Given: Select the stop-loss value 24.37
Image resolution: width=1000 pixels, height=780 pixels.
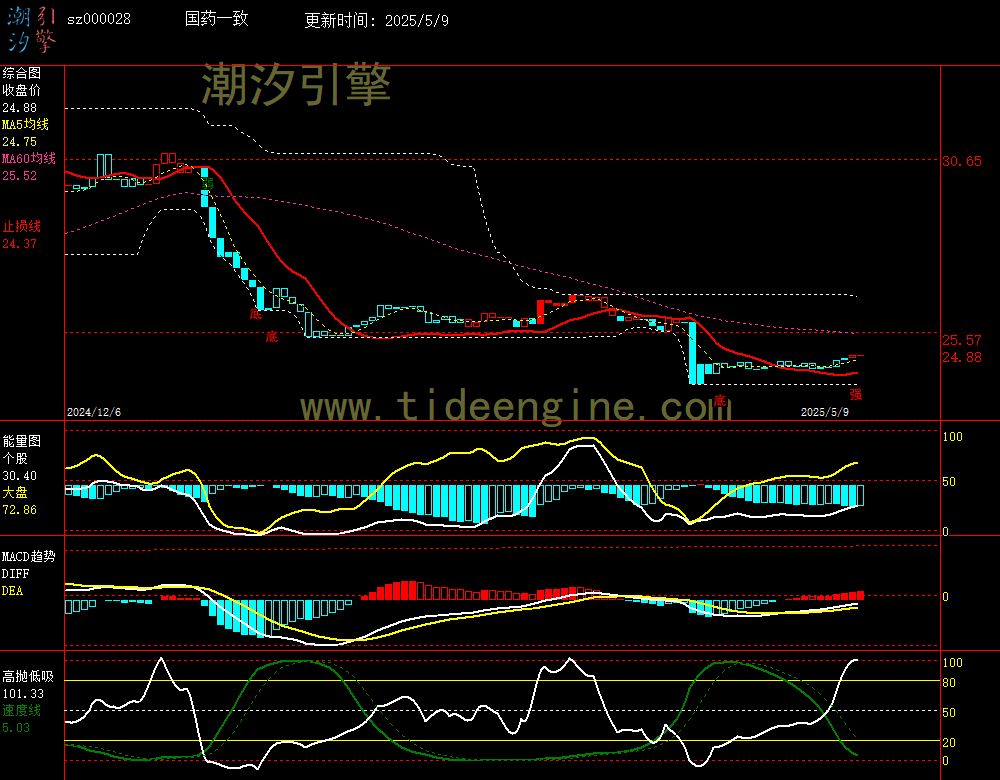Looking at the screenshot, I should [x=20, y=244].
